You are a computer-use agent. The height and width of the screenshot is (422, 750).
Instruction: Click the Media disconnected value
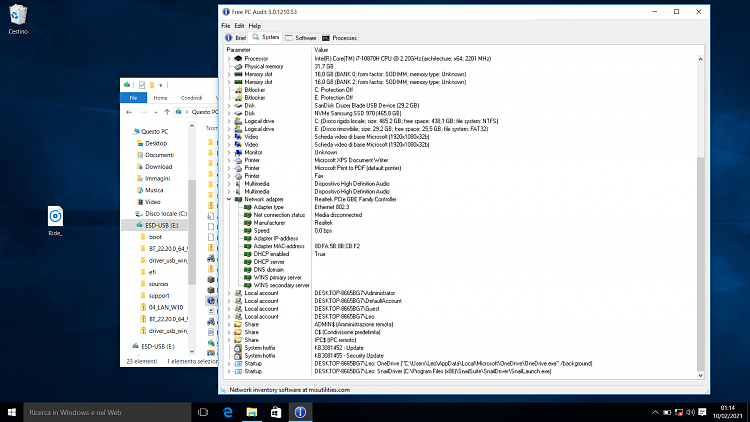338,215
